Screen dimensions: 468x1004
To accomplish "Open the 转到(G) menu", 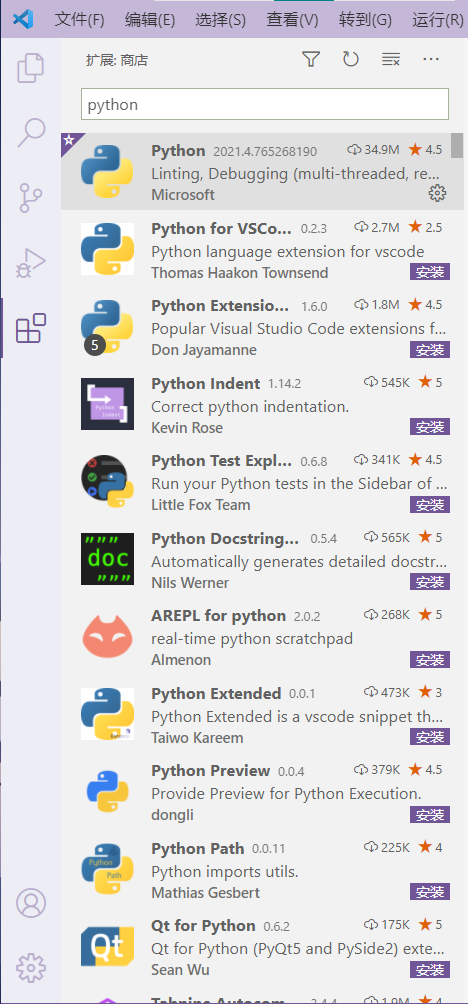I will pos(365,19).
